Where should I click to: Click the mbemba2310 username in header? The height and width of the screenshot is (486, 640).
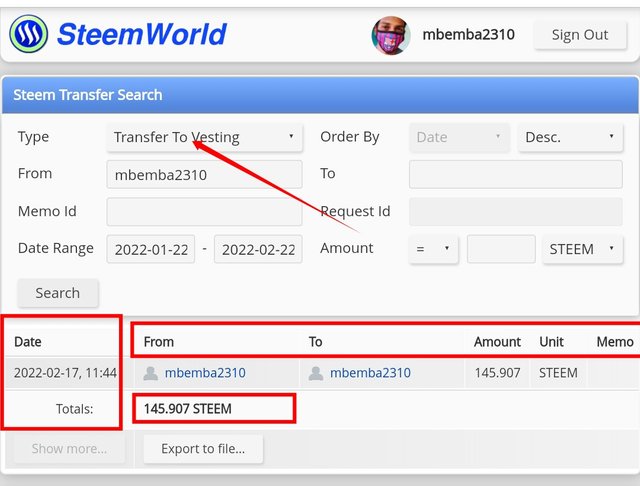pos(469,35)
